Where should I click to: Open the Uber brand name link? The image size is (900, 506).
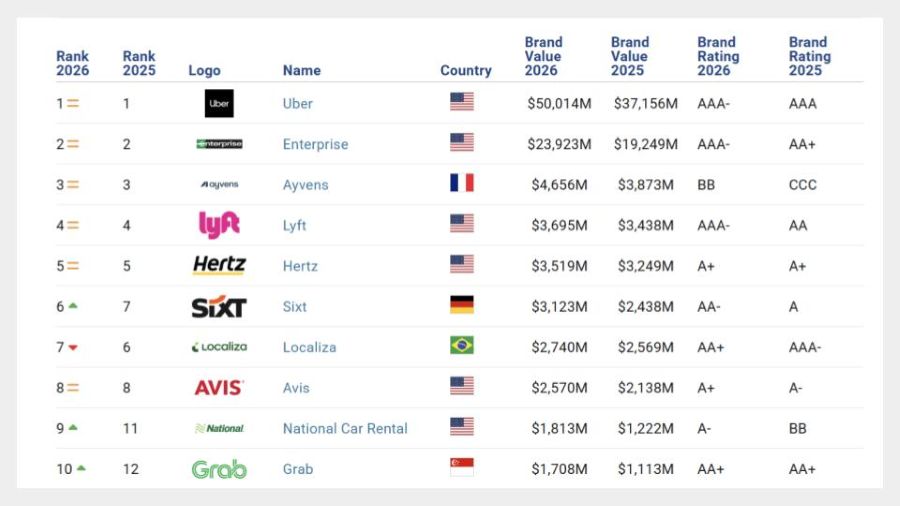coord(298,103)
